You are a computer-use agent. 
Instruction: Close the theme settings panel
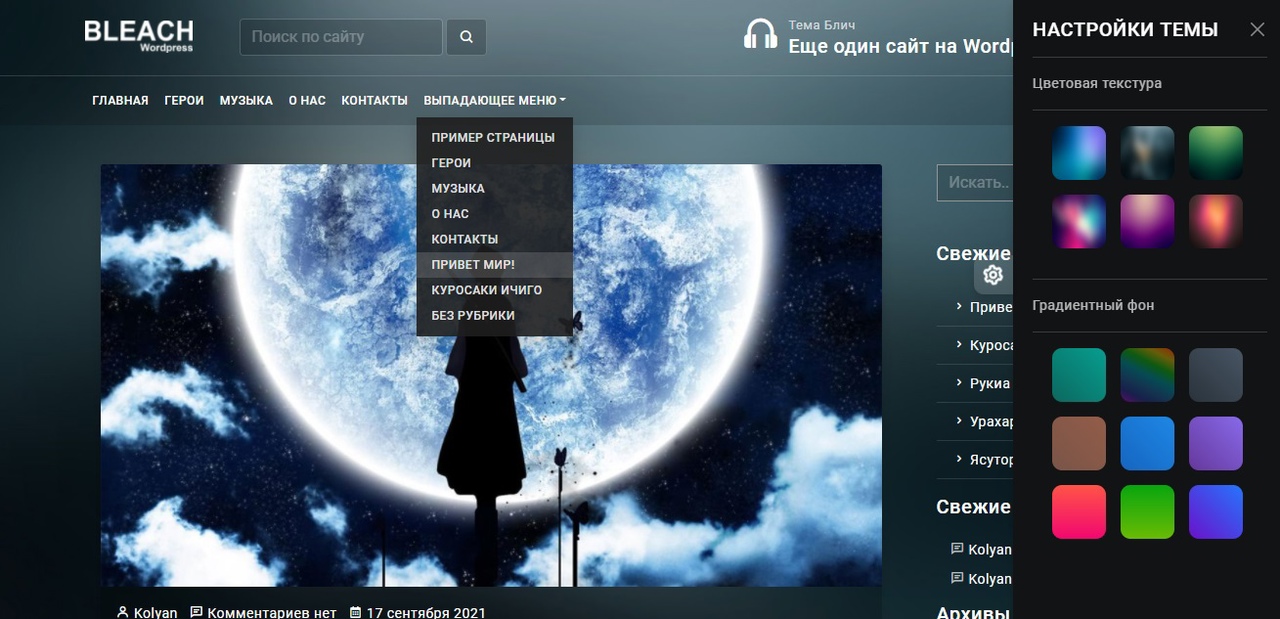tap(1257, 30)
